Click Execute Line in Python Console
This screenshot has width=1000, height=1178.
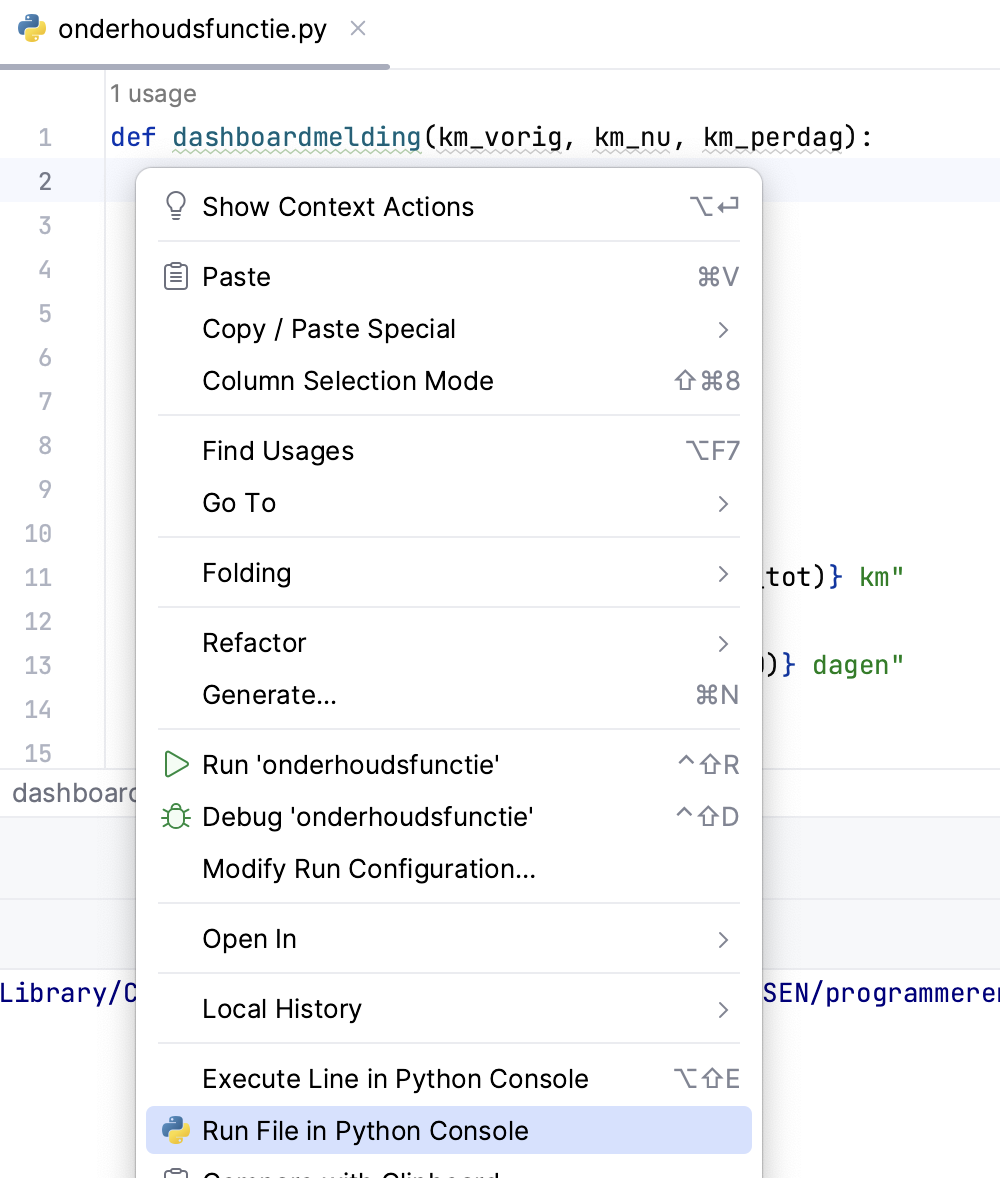click(395, 1079)
